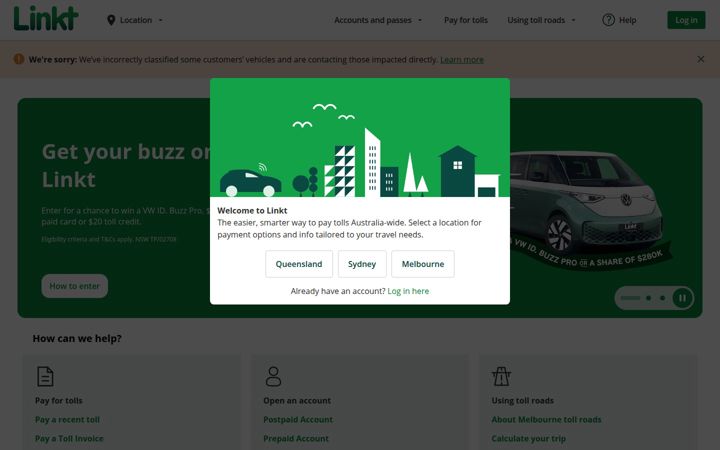This screenshot has height=450, width=720.
Task: Open About Melbourne toll roads link
Action: [546, 420]
